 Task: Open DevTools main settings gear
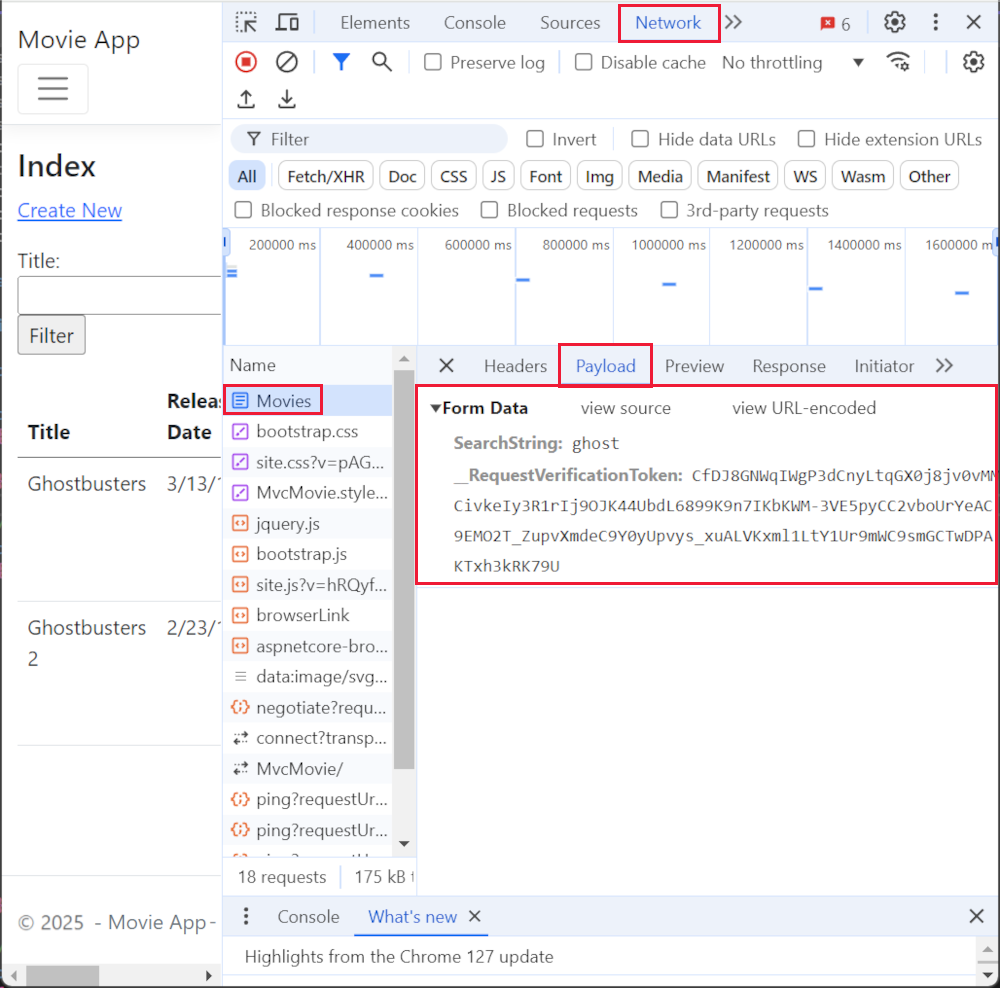[x=894, y=22]
